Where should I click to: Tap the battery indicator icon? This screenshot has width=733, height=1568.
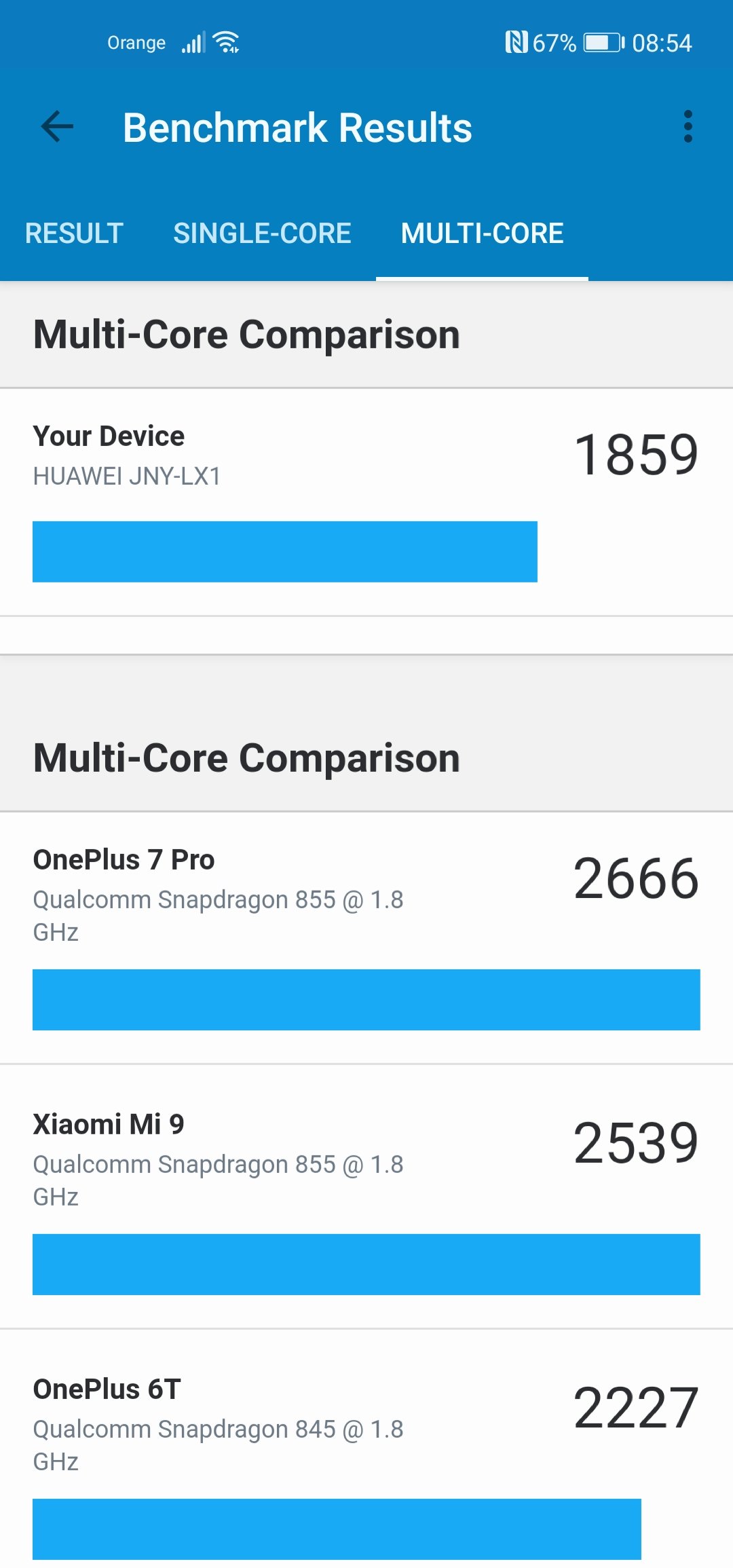[604, 43]
